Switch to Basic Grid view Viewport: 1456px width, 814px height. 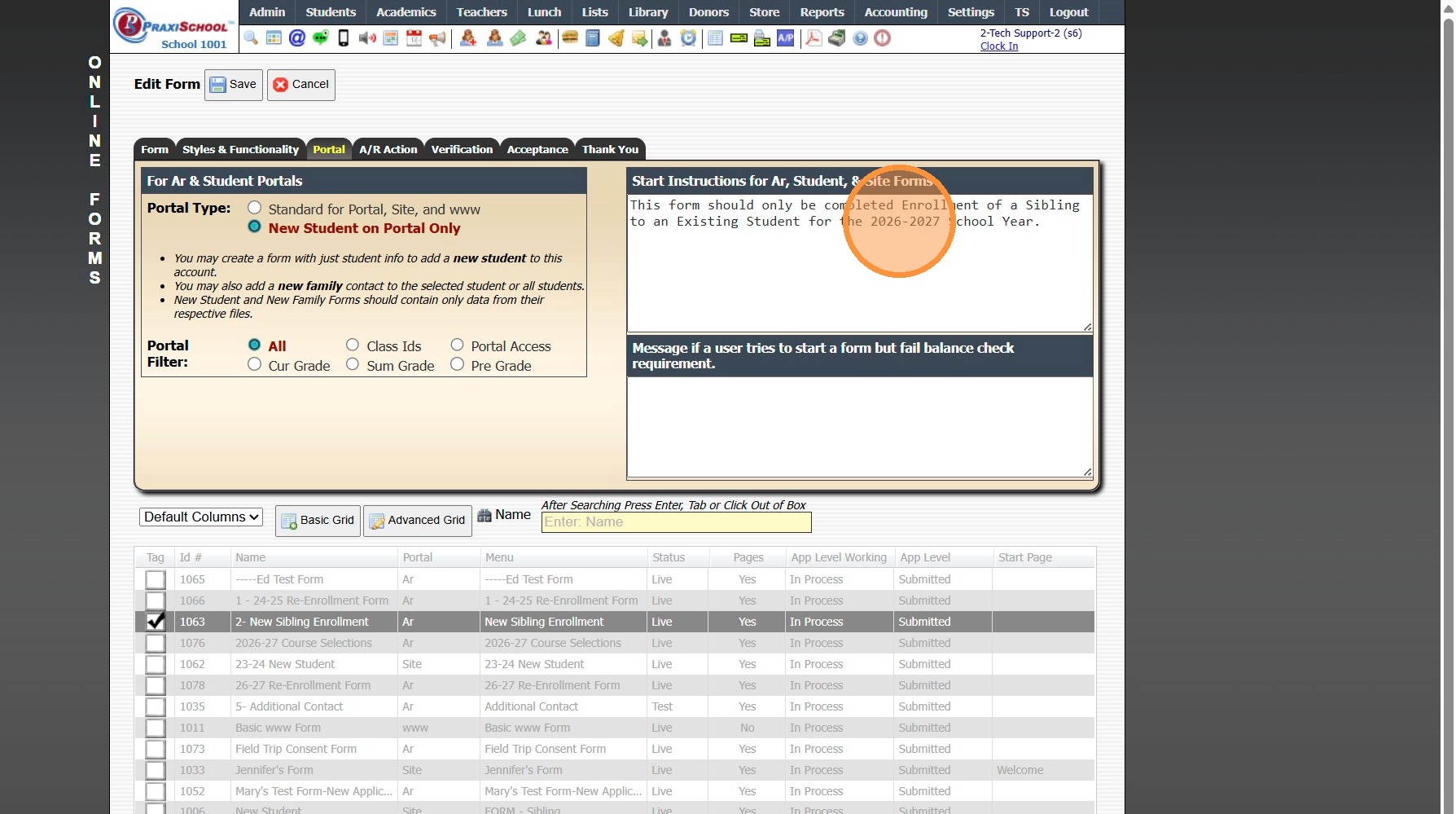(x=318, y=521)
